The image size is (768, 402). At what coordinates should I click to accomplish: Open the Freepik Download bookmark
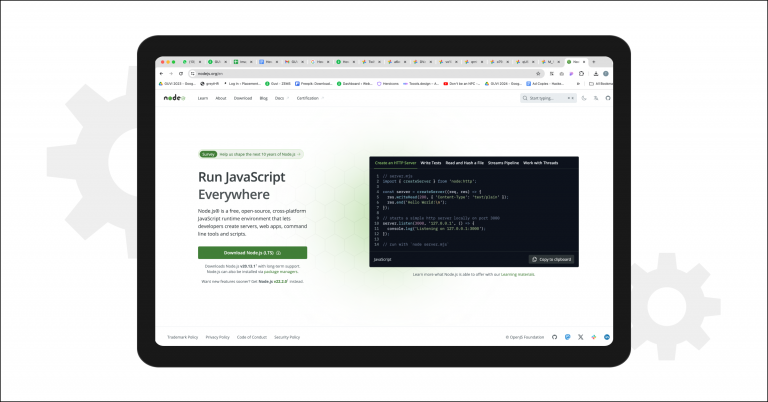313,84
